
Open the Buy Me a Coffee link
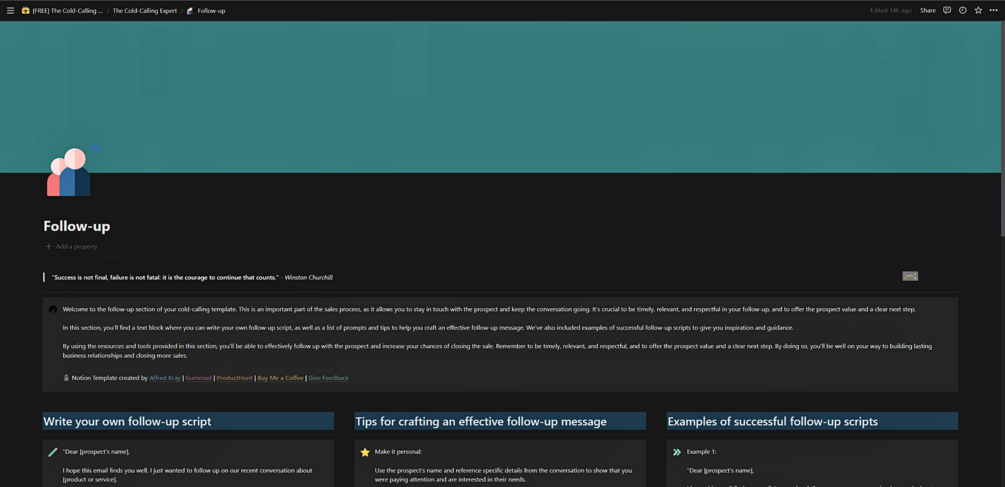[280, 378]
